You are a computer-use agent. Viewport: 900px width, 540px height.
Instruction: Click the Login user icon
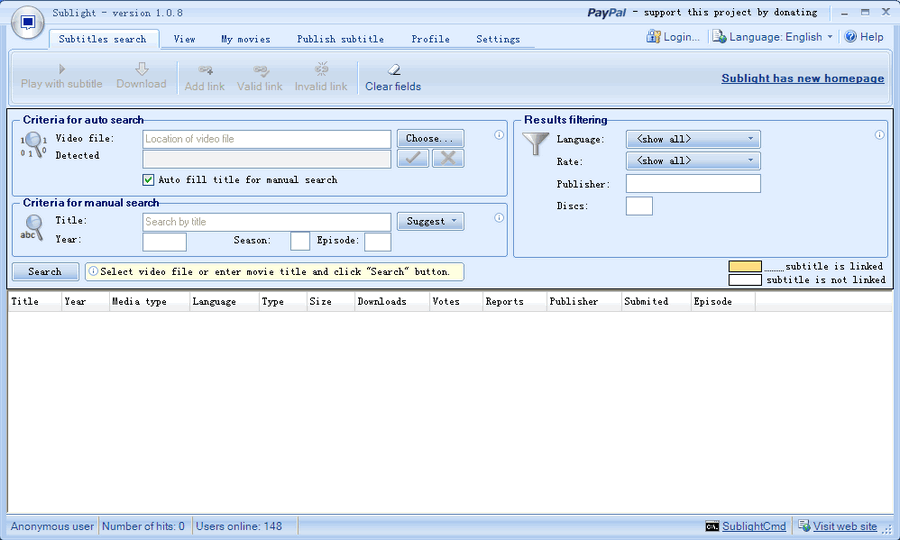click(654, 37)
